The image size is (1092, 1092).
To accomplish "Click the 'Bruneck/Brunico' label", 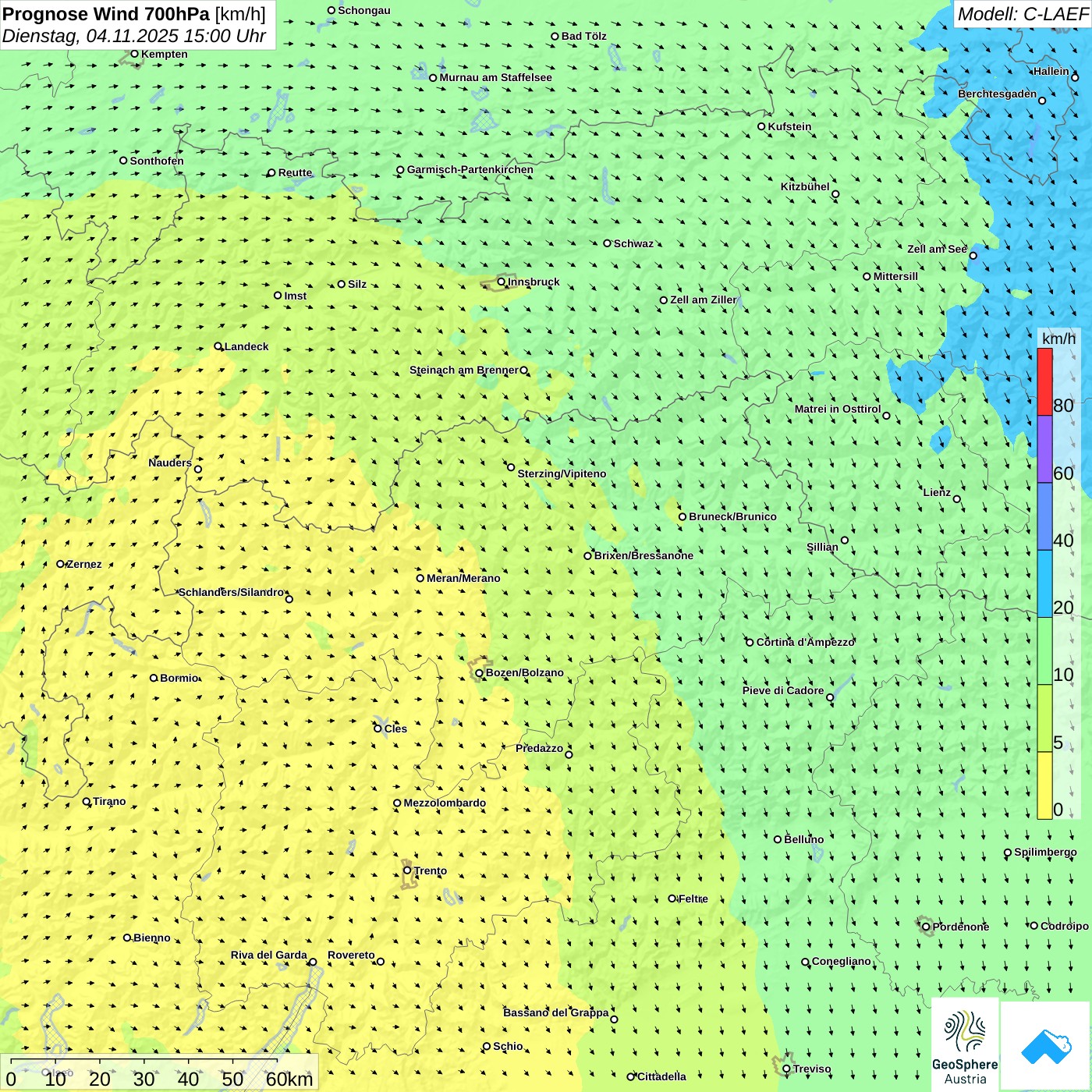I will 732,516.
